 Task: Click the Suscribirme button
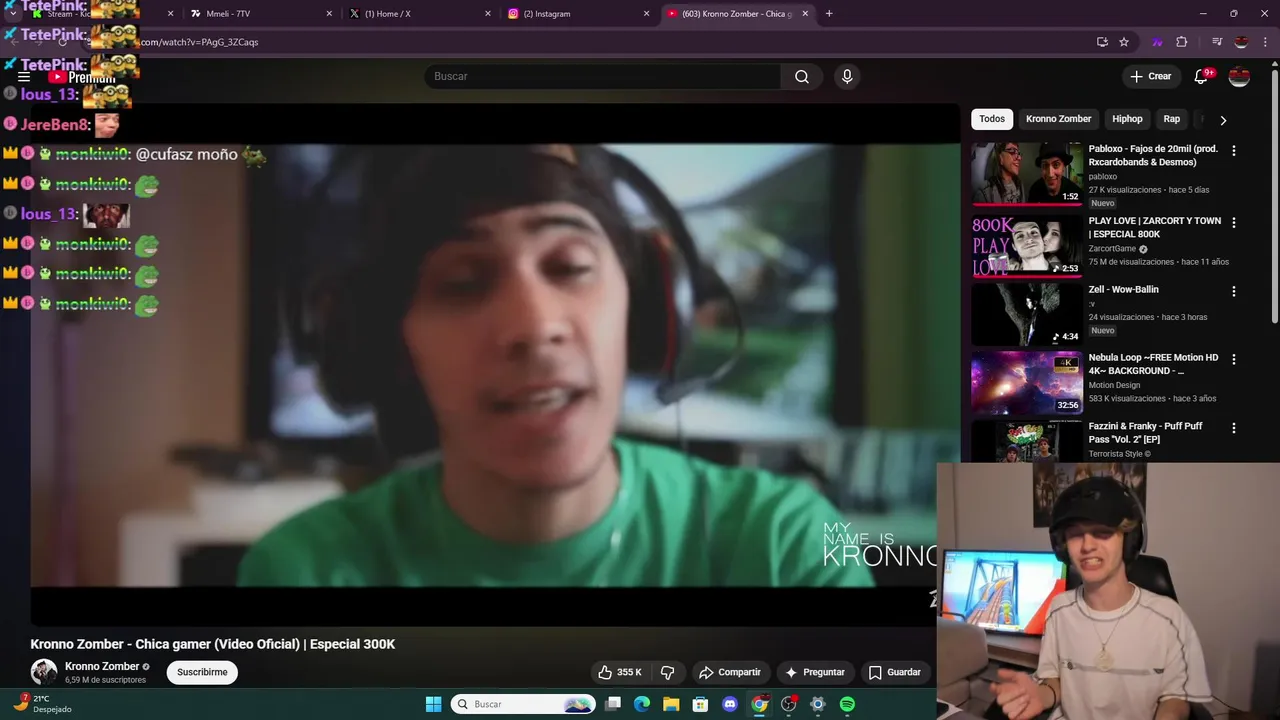tap(202, 672)
